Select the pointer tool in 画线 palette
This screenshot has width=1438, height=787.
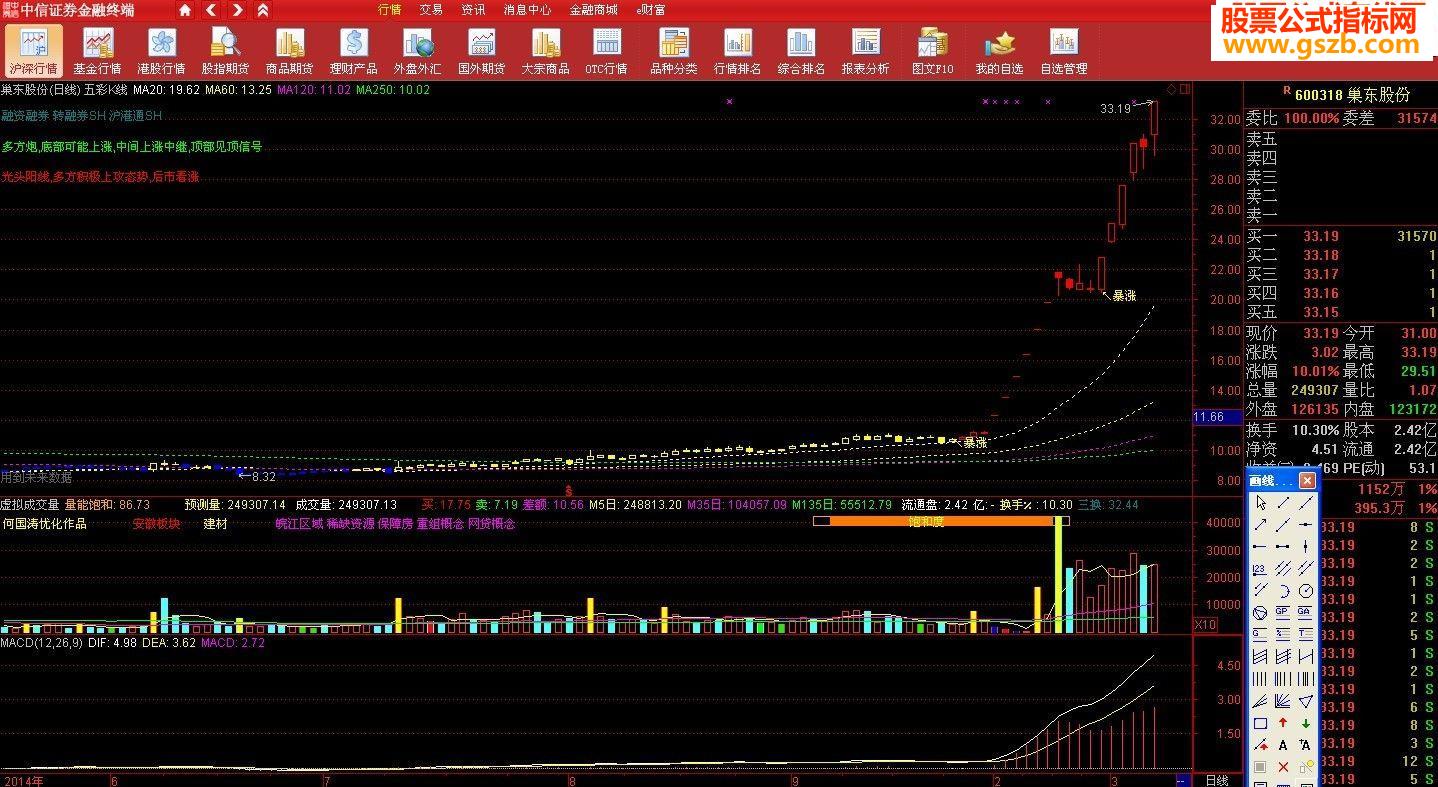1260,503
